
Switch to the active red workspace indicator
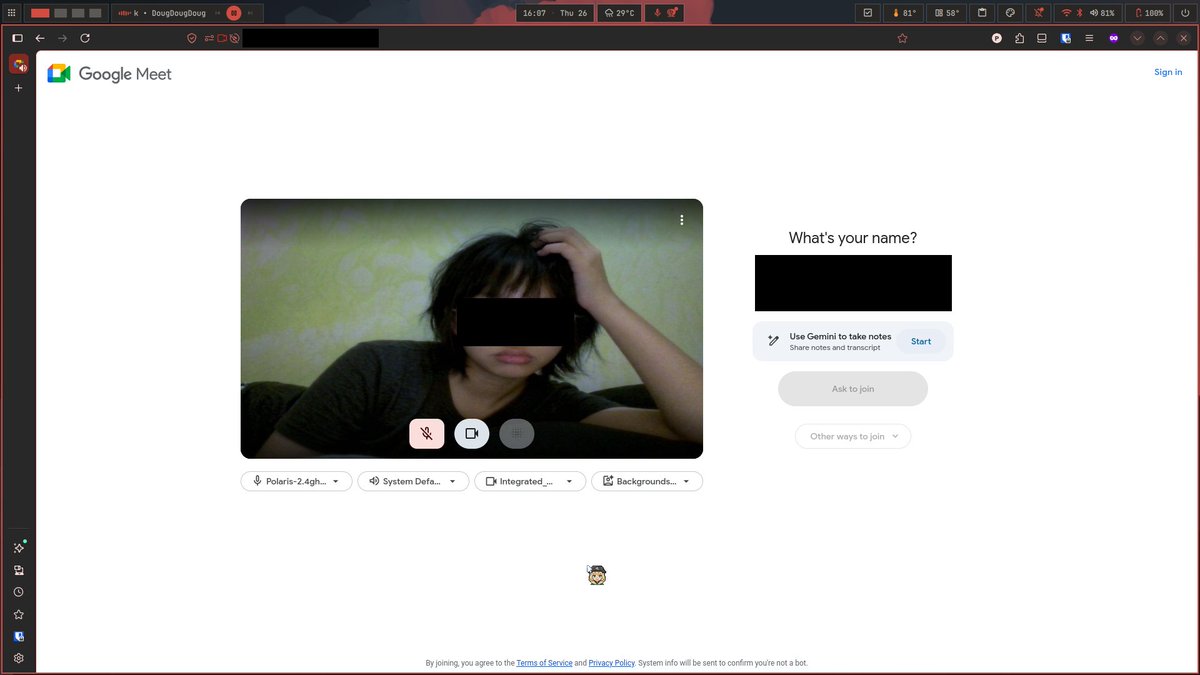[x=40, y=13]
